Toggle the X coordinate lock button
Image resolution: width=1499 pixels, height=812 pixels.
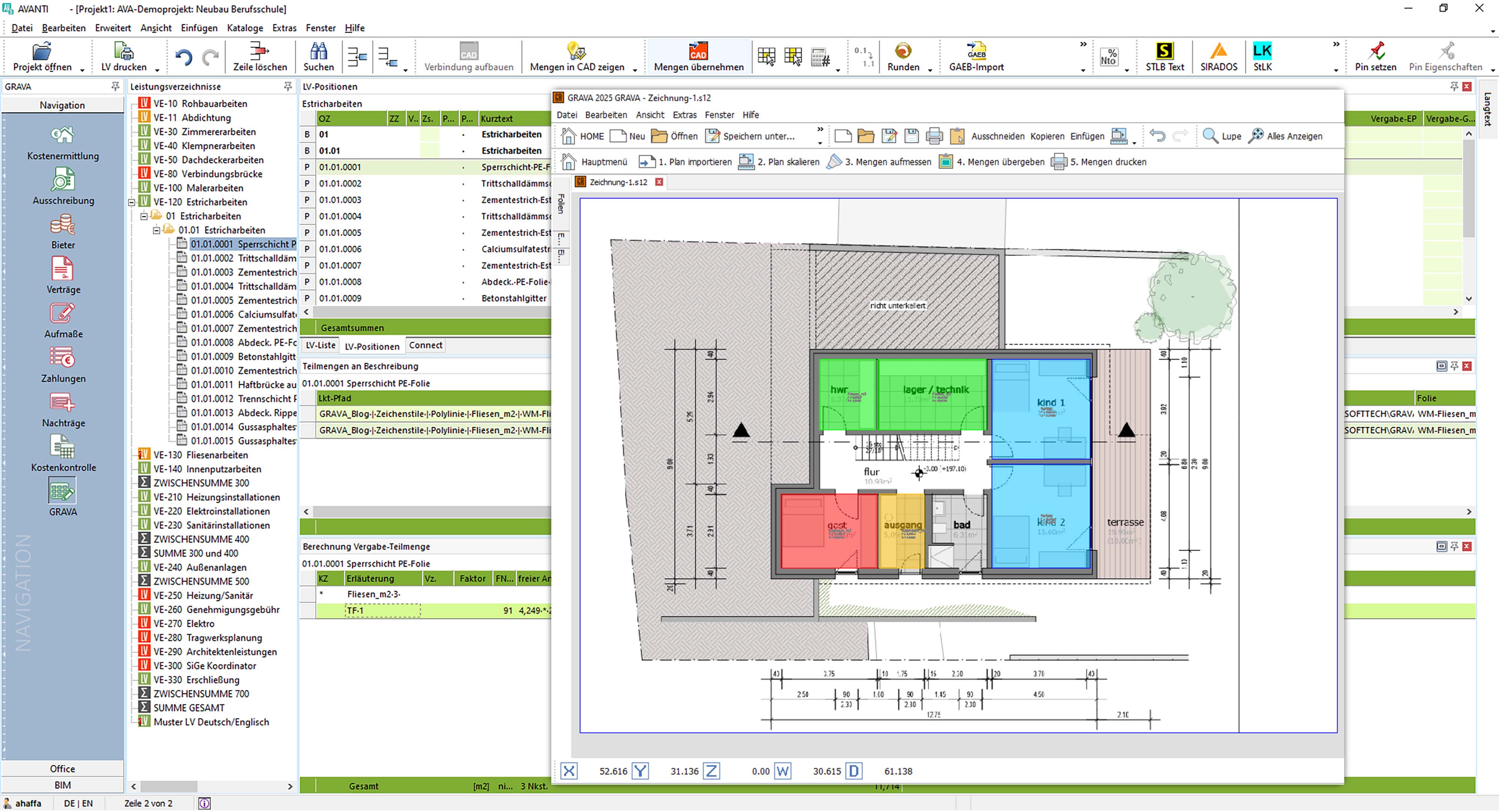coord(568,771)
